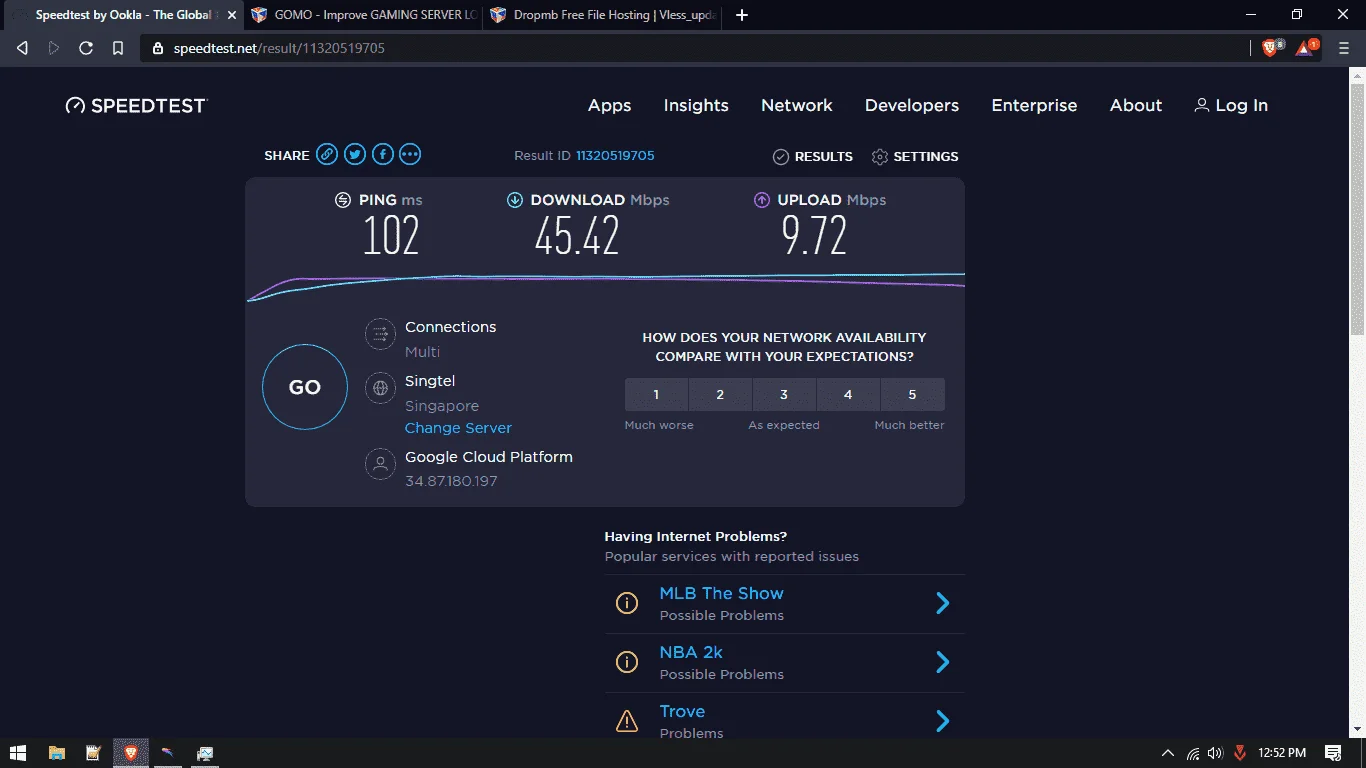Reload the current page
The width and height of the screenshot is (1366, 768).
coord(86,48)
